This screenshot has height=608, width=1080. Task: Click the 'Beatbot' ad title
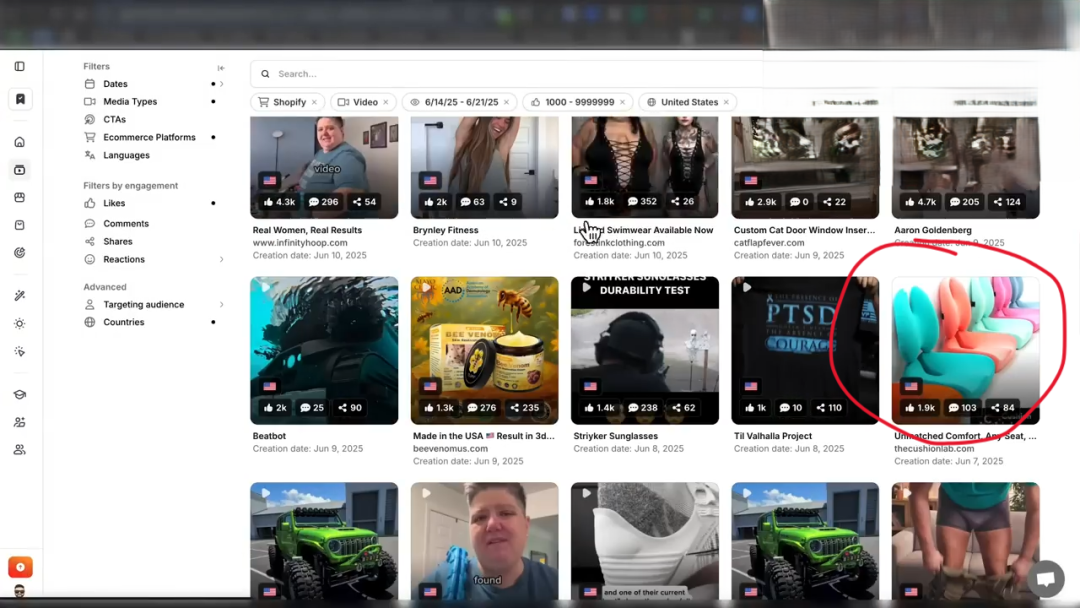pyautogui.click(x=269, y=436)
